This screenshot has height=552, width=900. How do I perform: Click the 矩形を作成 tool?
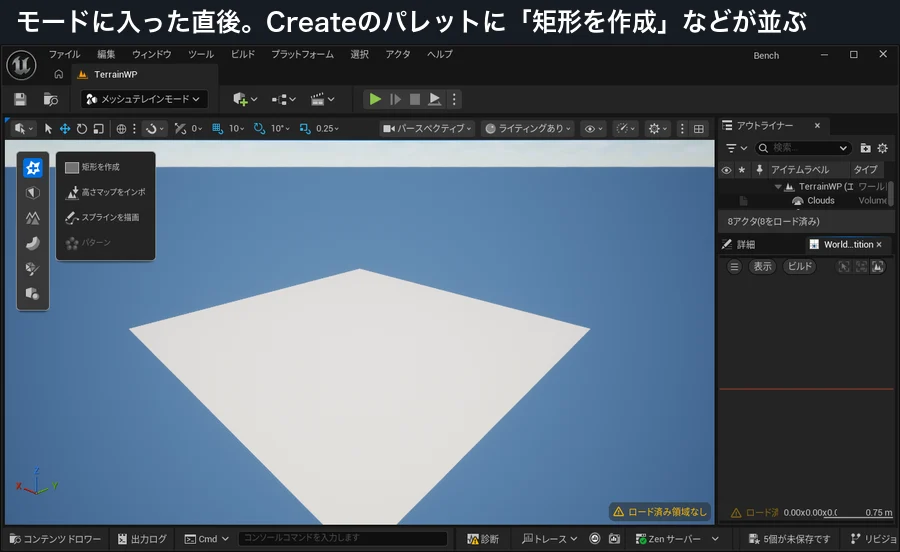tap(106, 167)
